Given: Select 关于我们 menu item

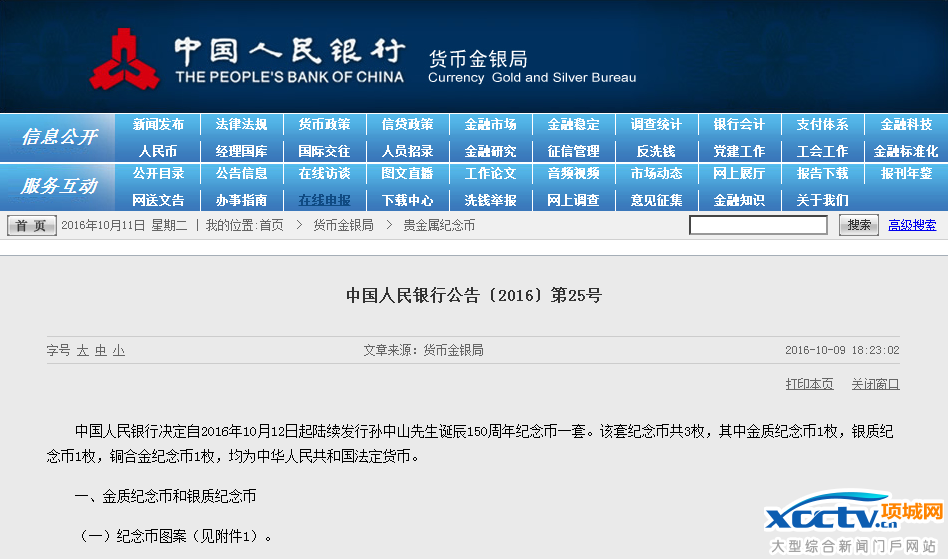Looking at the screenshot, I should (x=822, y=200).
